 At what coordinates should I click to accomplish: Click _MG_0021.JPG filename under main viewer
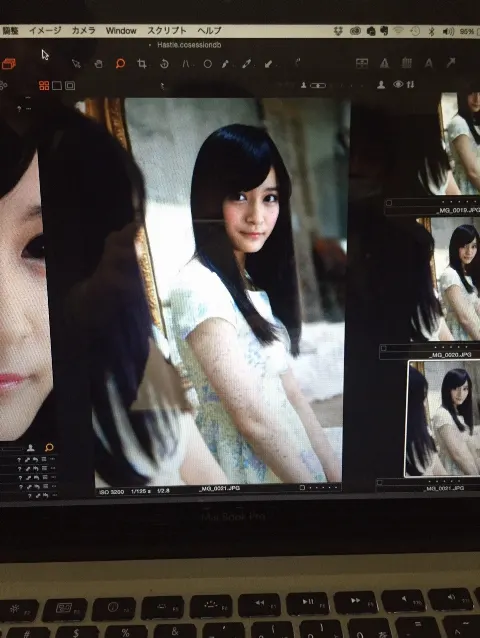(219, 488)
